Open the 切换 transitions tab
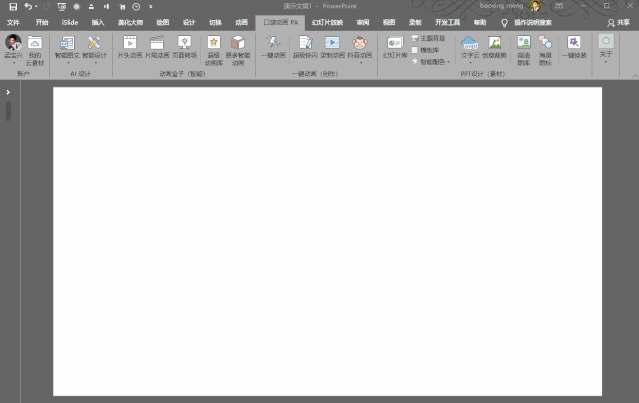 (x=215, y=22)
